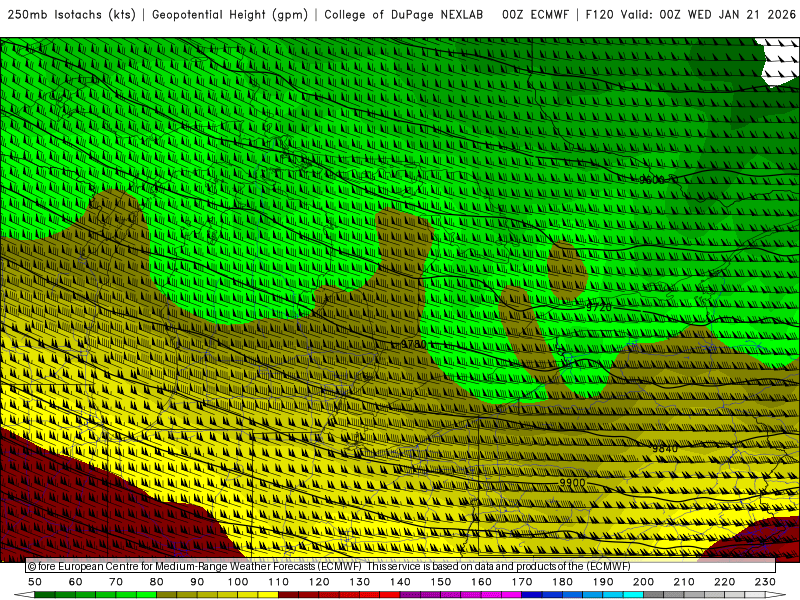Click the 50 value on the color scale
The height and width of the screenshot is (600, 800).
tap(35, 582)
